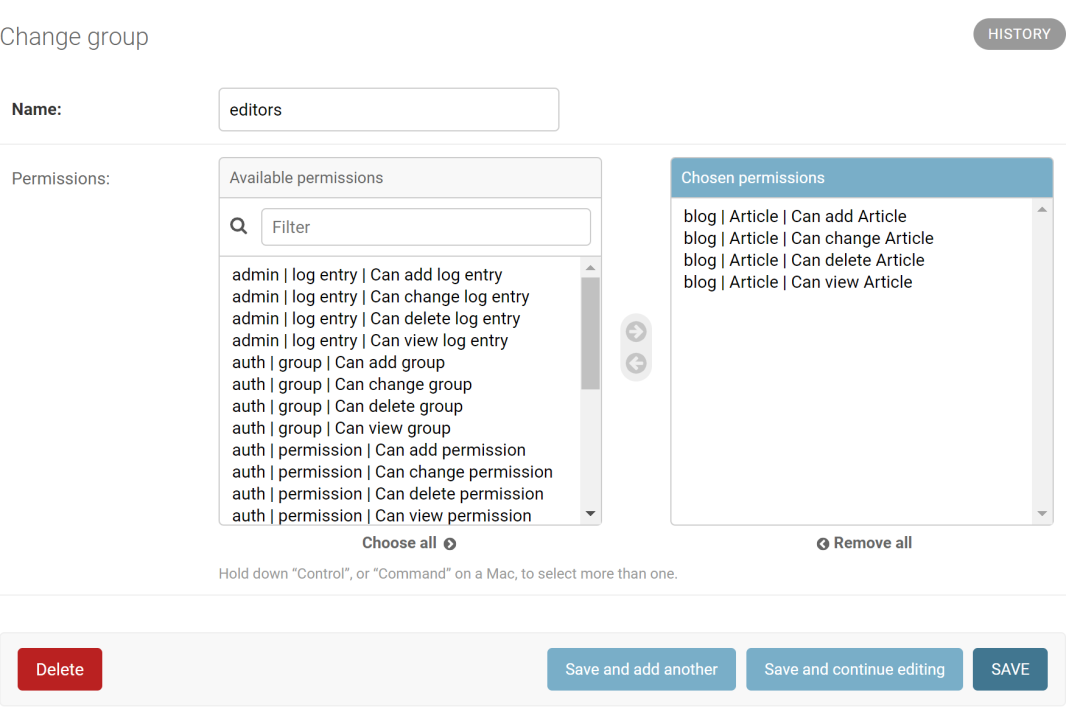Select chosen 'Can add Article' permission
Image resolution: width=1080 pixels, height=721 pixels.
(795, 216)
